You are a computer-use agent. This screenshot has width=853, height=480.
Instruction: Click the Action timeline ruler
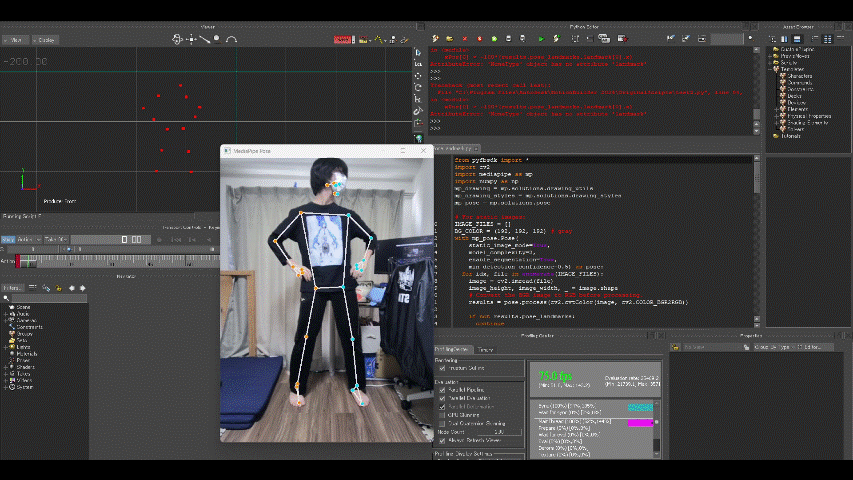click(117, 262)
